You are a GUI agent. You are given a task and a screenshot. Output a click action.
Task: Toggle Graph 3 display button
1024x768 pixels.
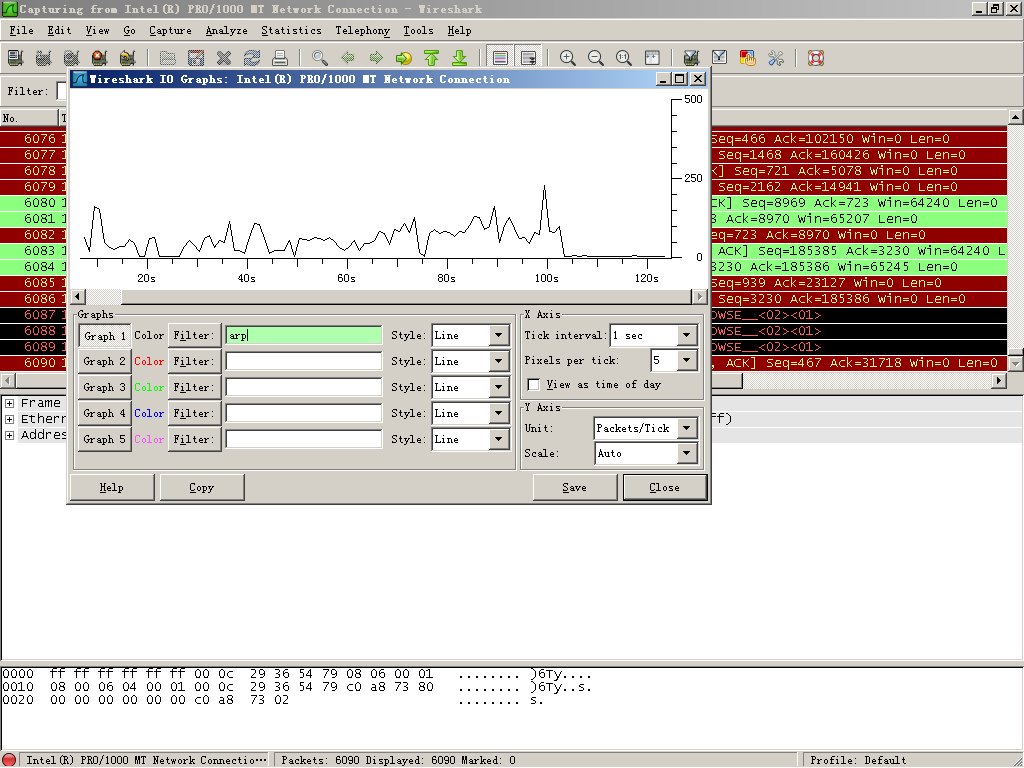pos(104,388)
